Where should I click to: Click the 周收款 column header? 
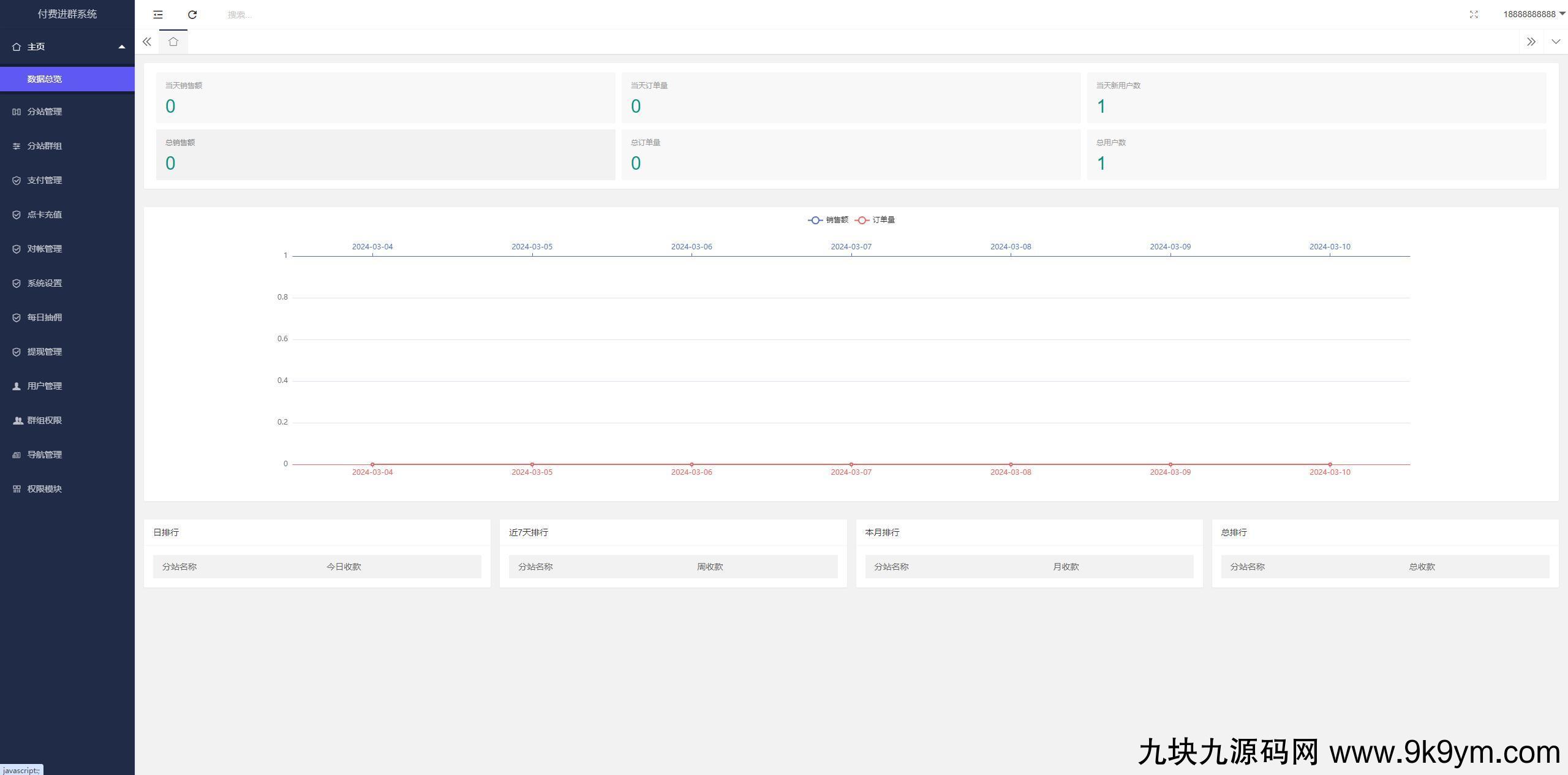(710, 567)
